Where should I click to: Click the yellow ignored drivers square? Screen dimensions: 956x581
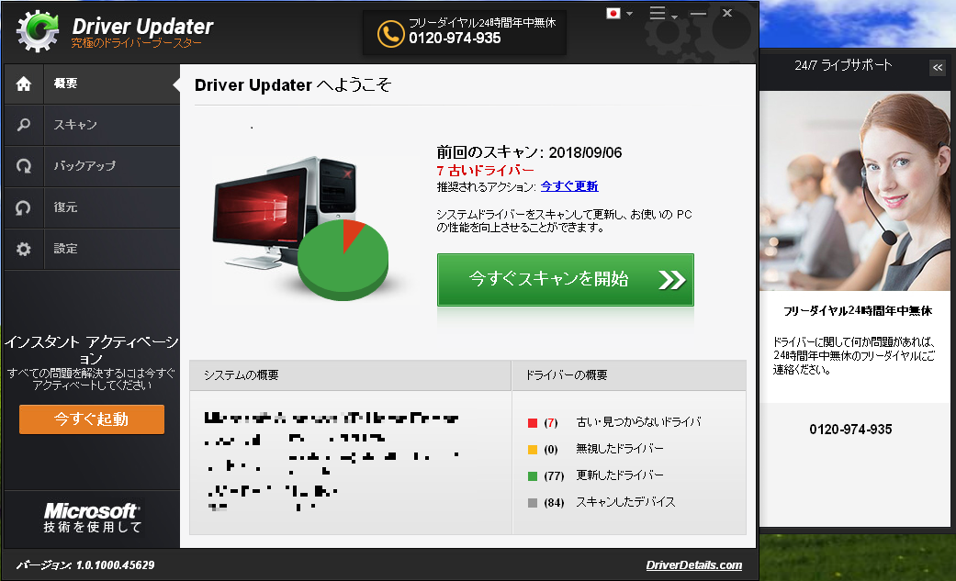532,449
